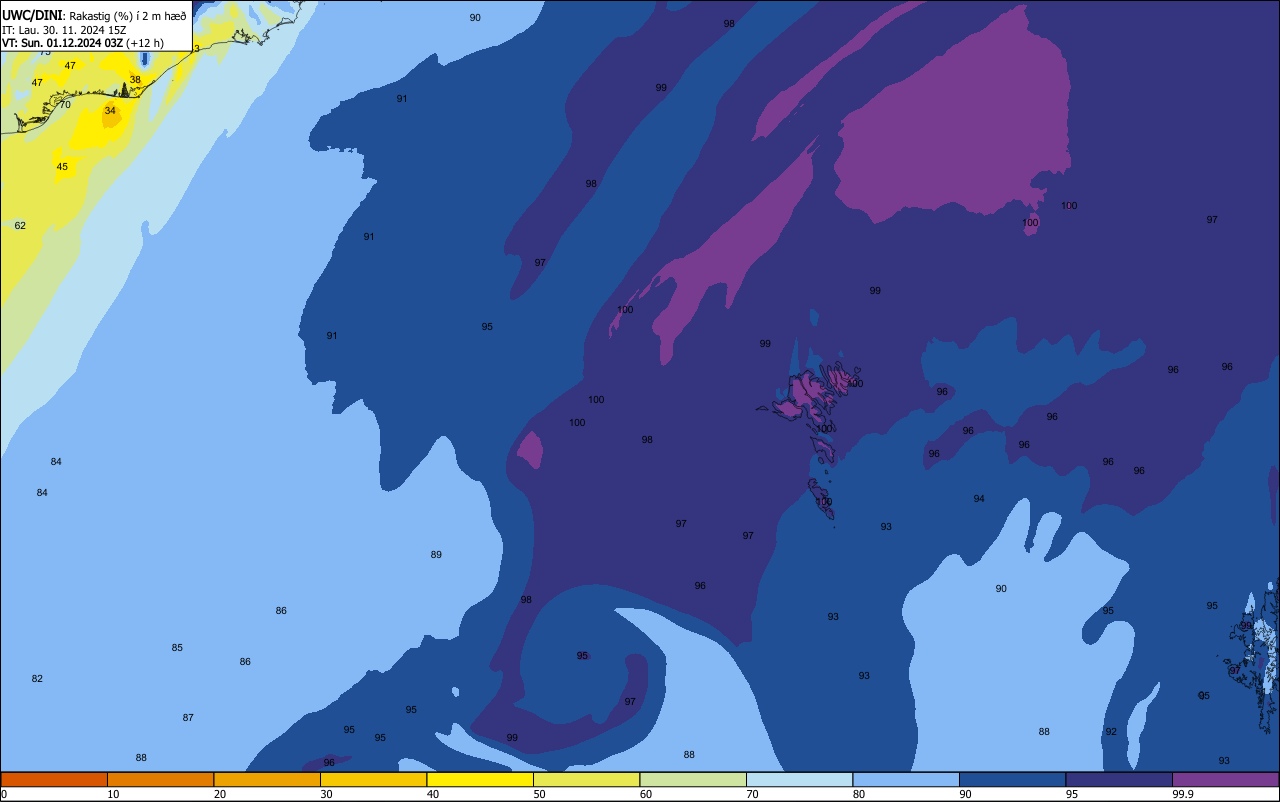This screenshot has height=802, width=1280.
Task: Click the pale green 60–70 legend swatch
Action: (x=693, y=779)
